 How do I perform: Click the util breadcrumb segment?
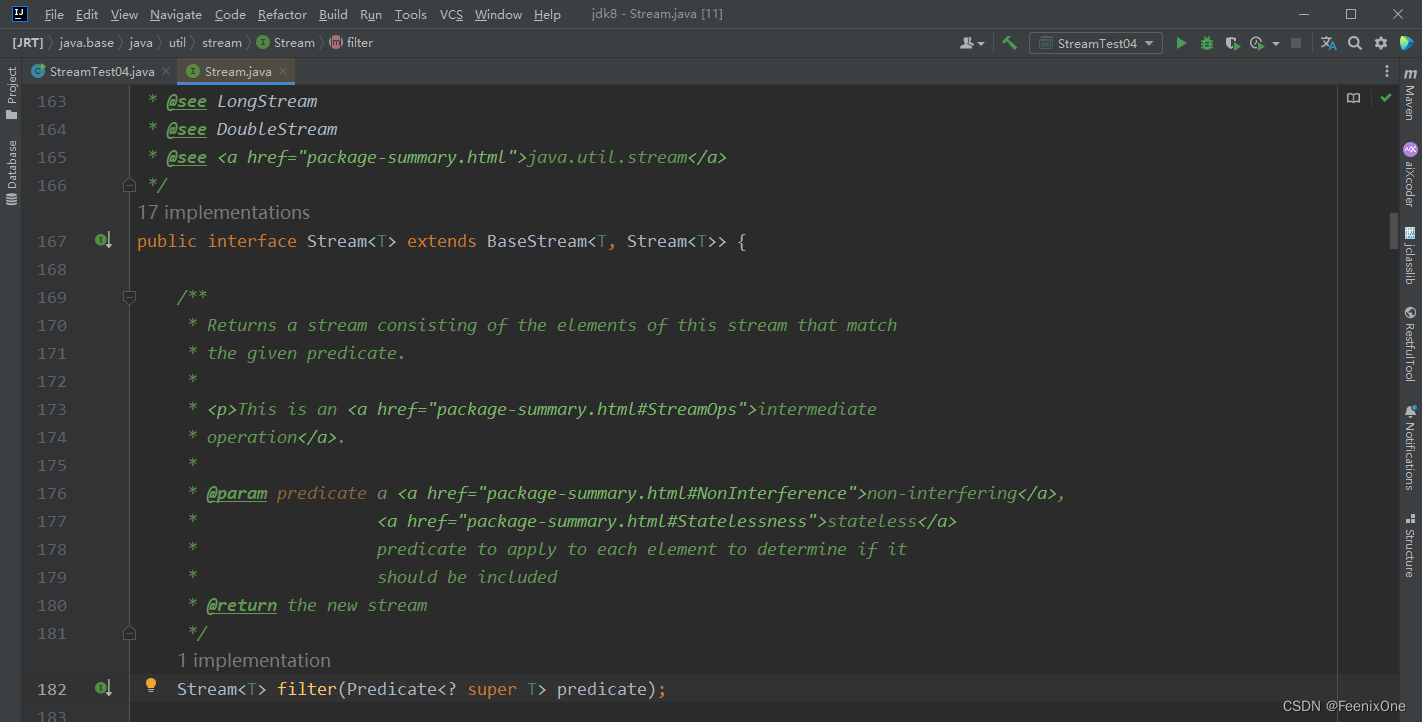(x=177, y=43)
